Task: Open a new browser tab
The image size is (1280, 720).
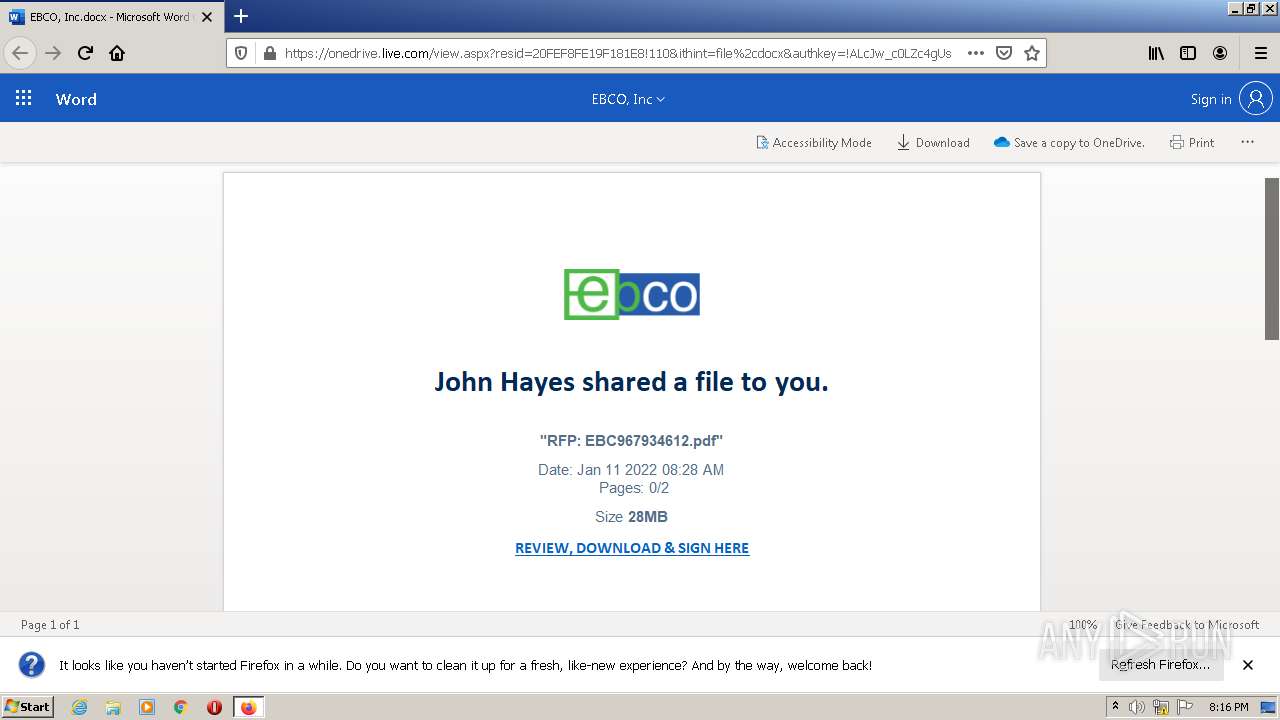Action: (241, 16)
